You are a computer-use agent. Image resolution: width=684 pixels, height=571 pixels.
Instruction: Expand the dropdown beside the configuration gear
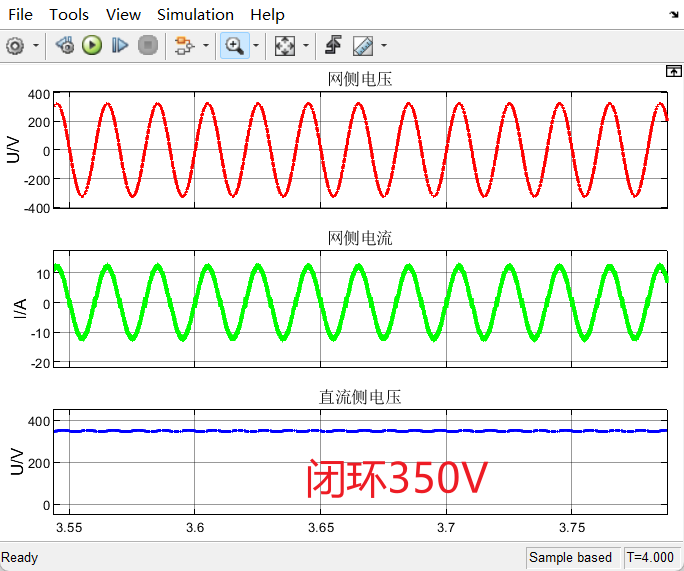pyautogui.click(x=37, y=46)
